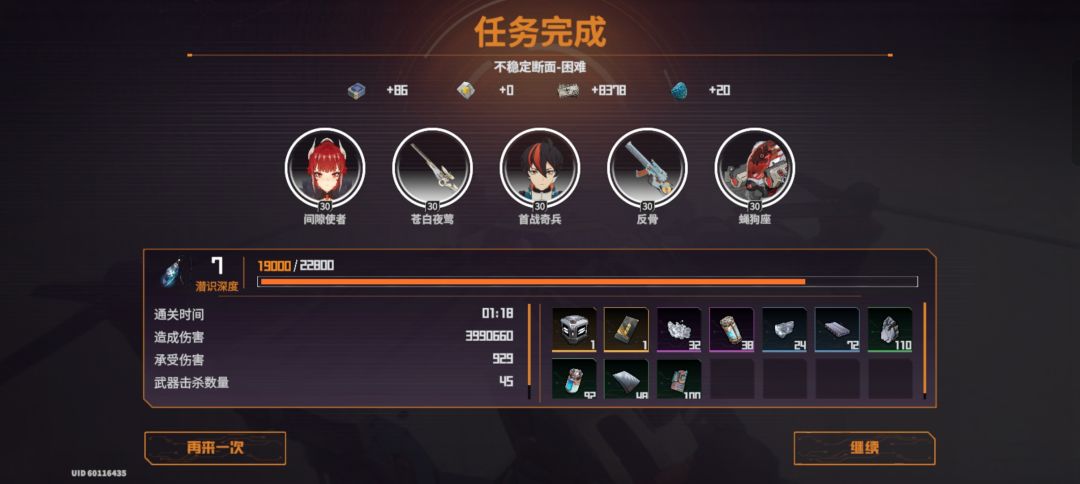Screen dimensions: 1080x484
Task: Click the yellow cube currency icon showing +0
Action: [x=466, y=90]
